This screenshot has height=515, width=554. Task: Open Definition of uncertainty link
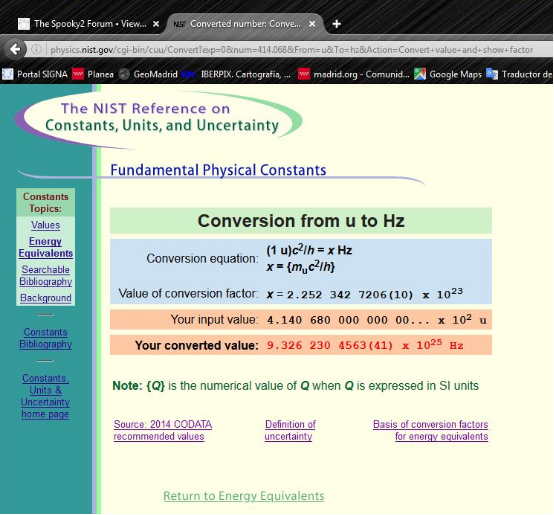pyautogui.click(x=290, y=430)
